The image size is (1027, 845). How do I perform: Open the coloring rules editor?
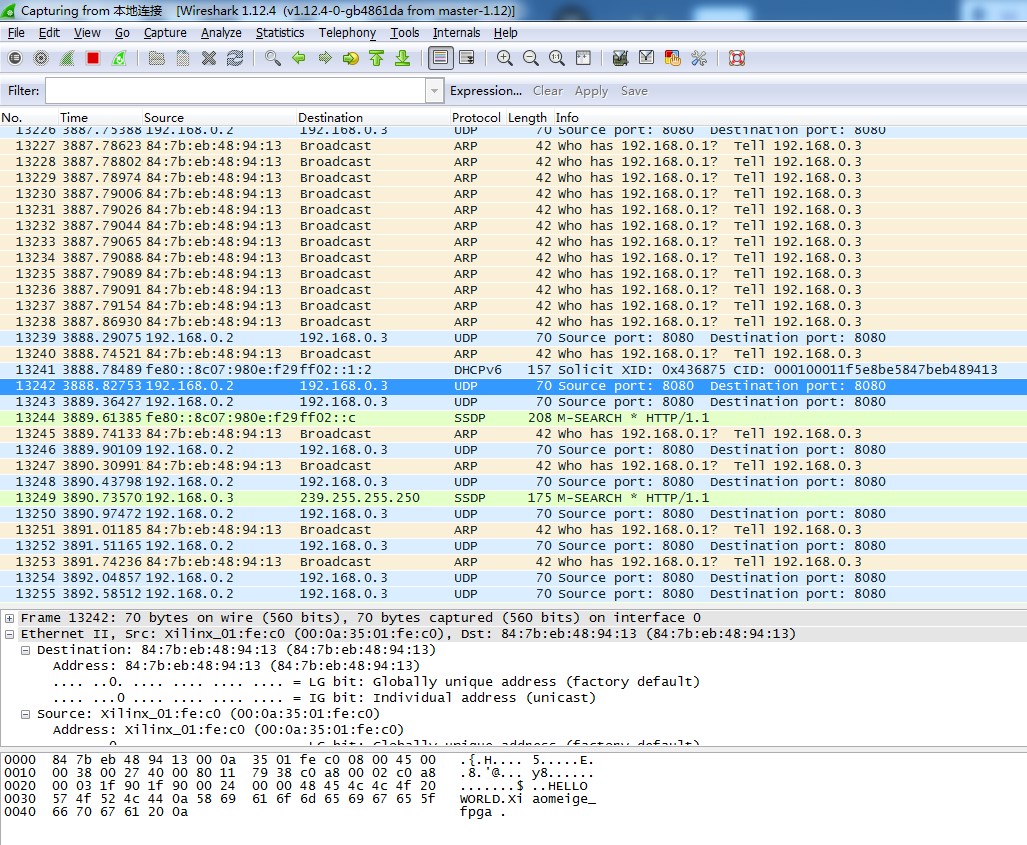pos(673,58)
